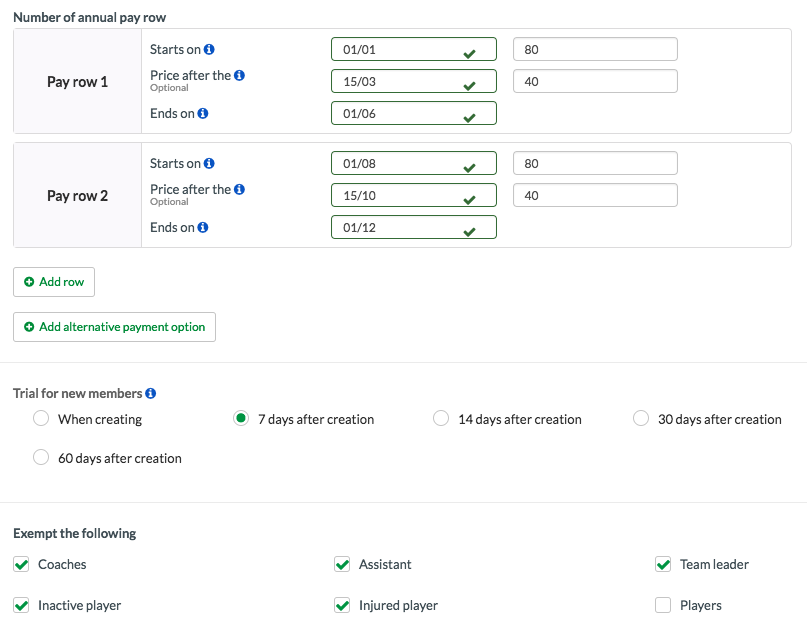Click info icon next to Pay row 2 Starts on
Screen dimensions: 807x631
point(209,163)
